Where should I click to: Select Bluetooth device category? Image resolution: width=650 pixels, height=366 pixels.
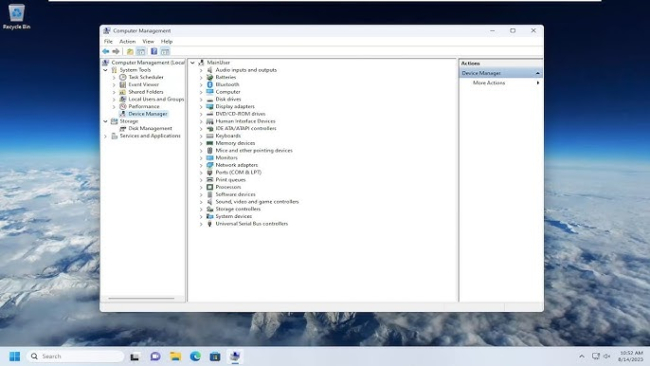pos(227,85)
